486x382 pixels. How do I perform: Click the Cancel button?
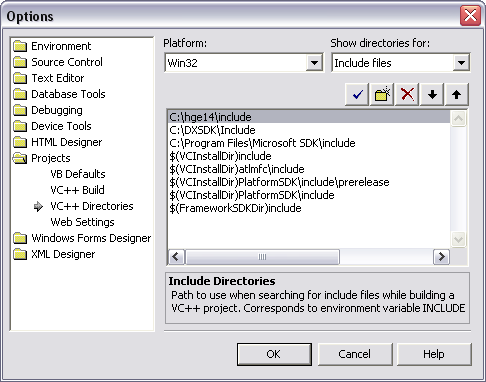355,354
